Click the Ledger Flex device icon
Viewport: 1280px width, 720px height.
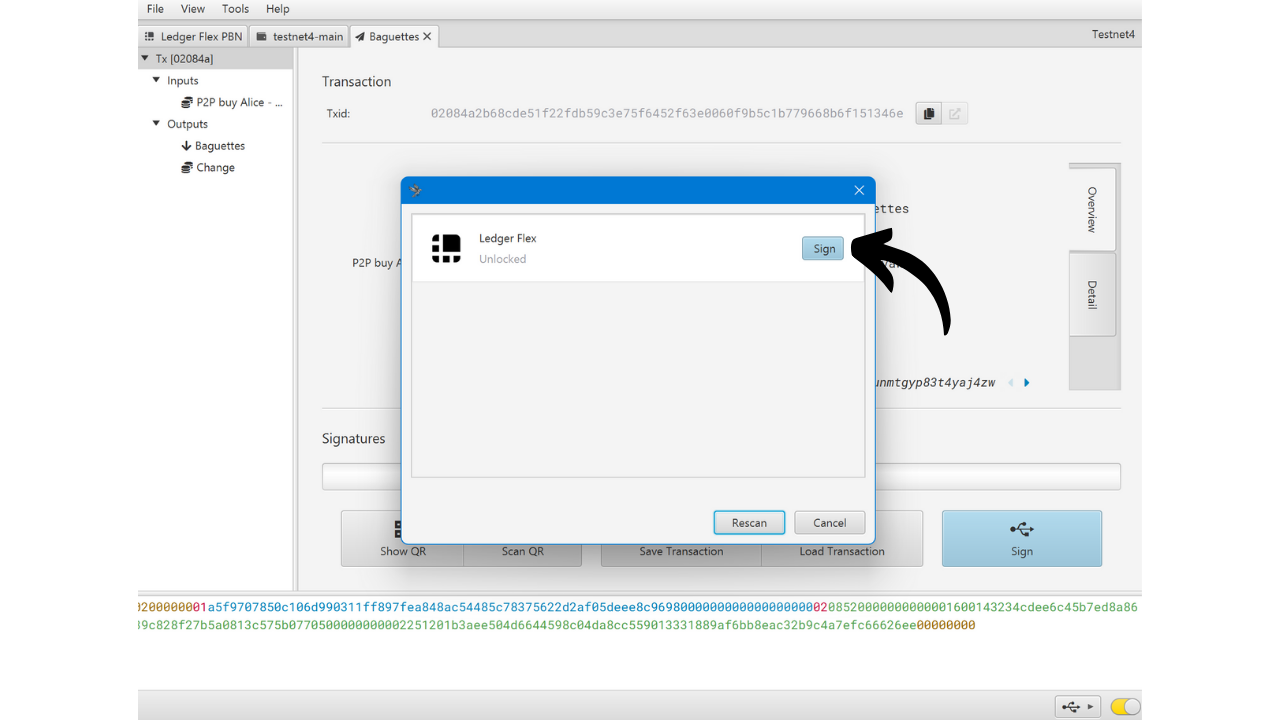click(446, 248)
